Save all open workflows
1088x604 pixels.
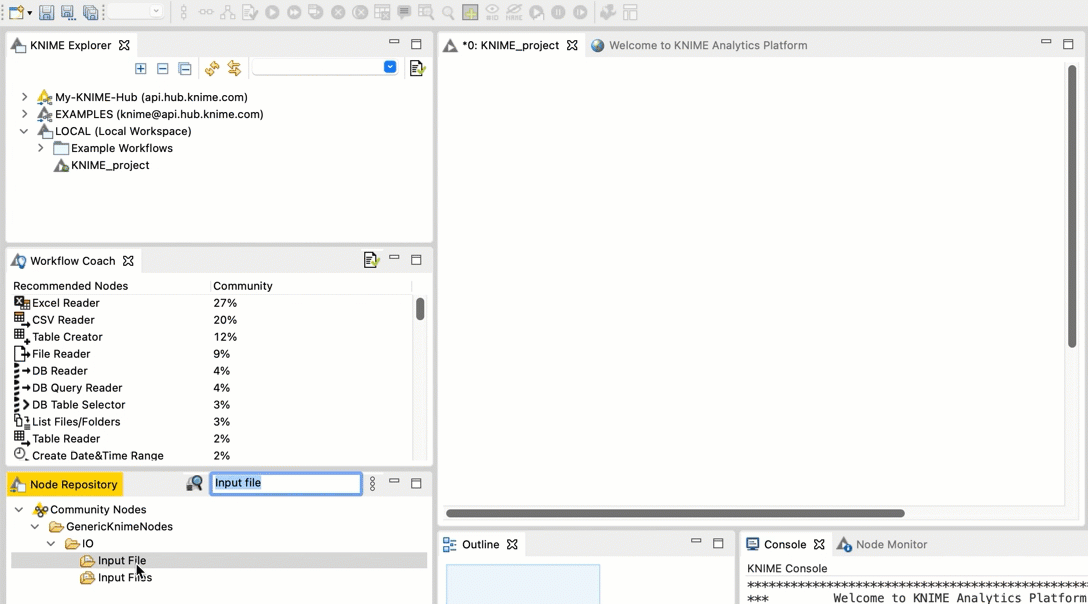pos(92,12)
